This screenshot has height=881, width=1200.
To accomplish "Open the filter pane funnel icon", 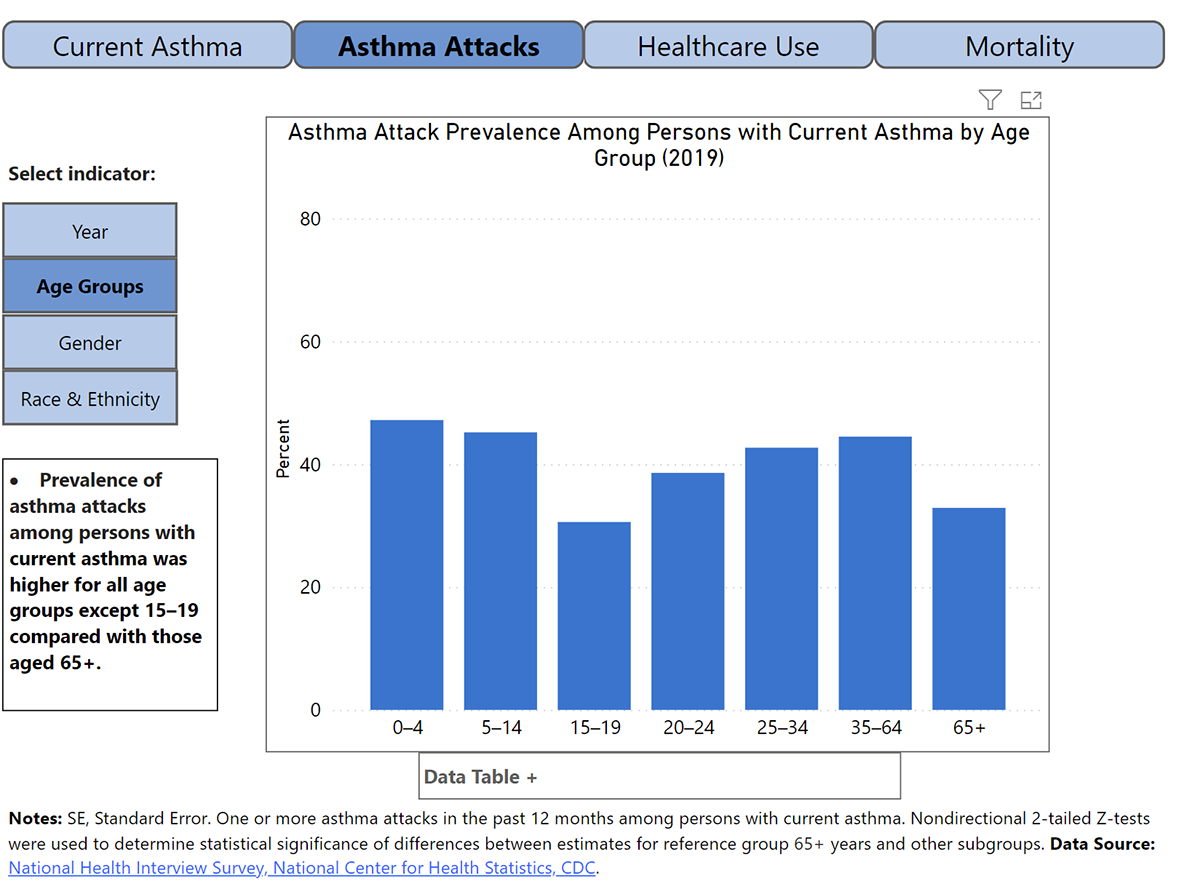I will coord(989,99).
